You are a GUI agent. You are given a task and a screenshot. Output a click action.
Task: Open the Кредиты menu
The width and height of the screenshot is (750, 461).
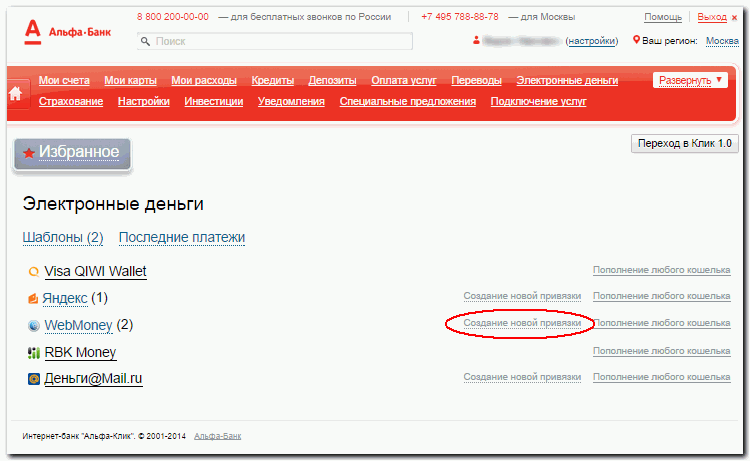[x=273, y=80]
